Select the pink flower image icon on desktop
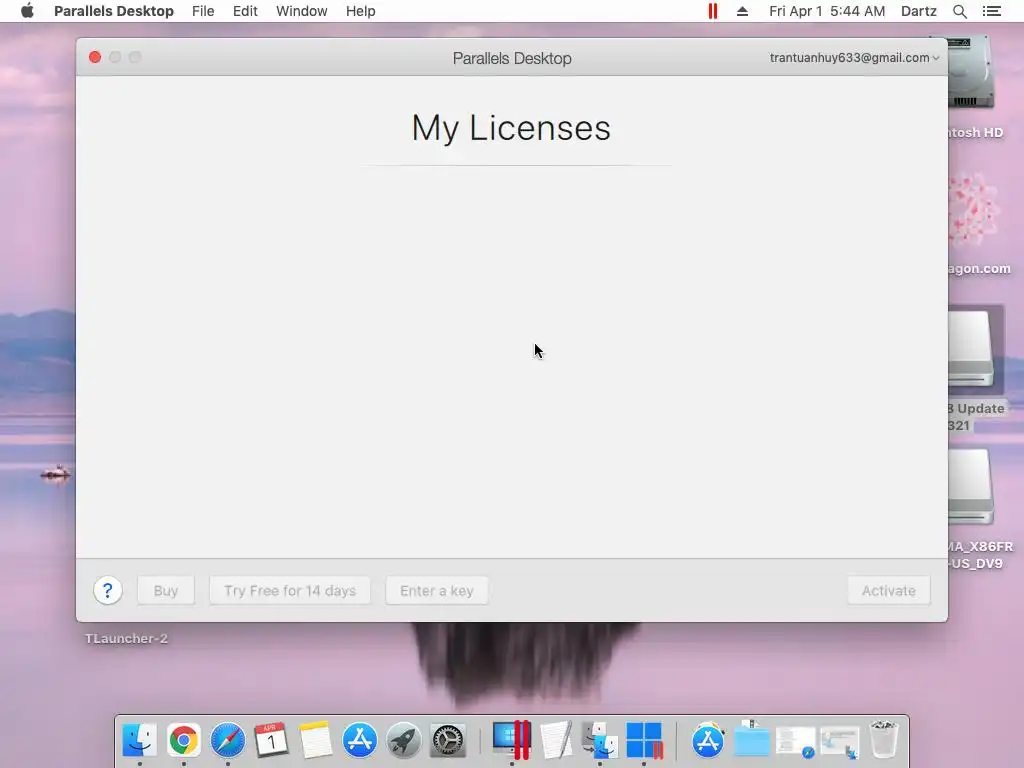 coord(973,210)
